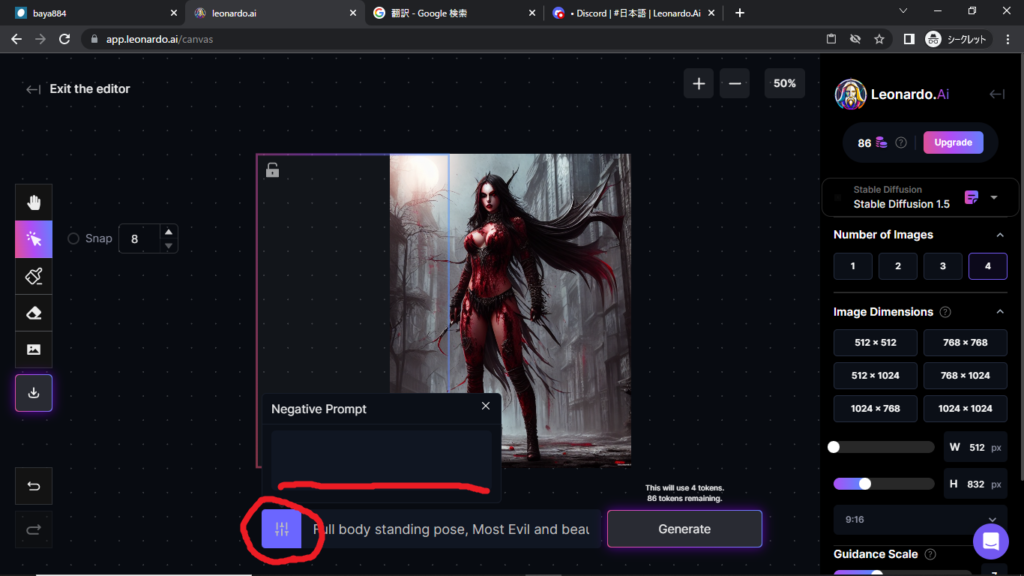This screenshot has height=576, width=1024.
Task: Collapse the Number of Images section
Action: click(1000, 235)
